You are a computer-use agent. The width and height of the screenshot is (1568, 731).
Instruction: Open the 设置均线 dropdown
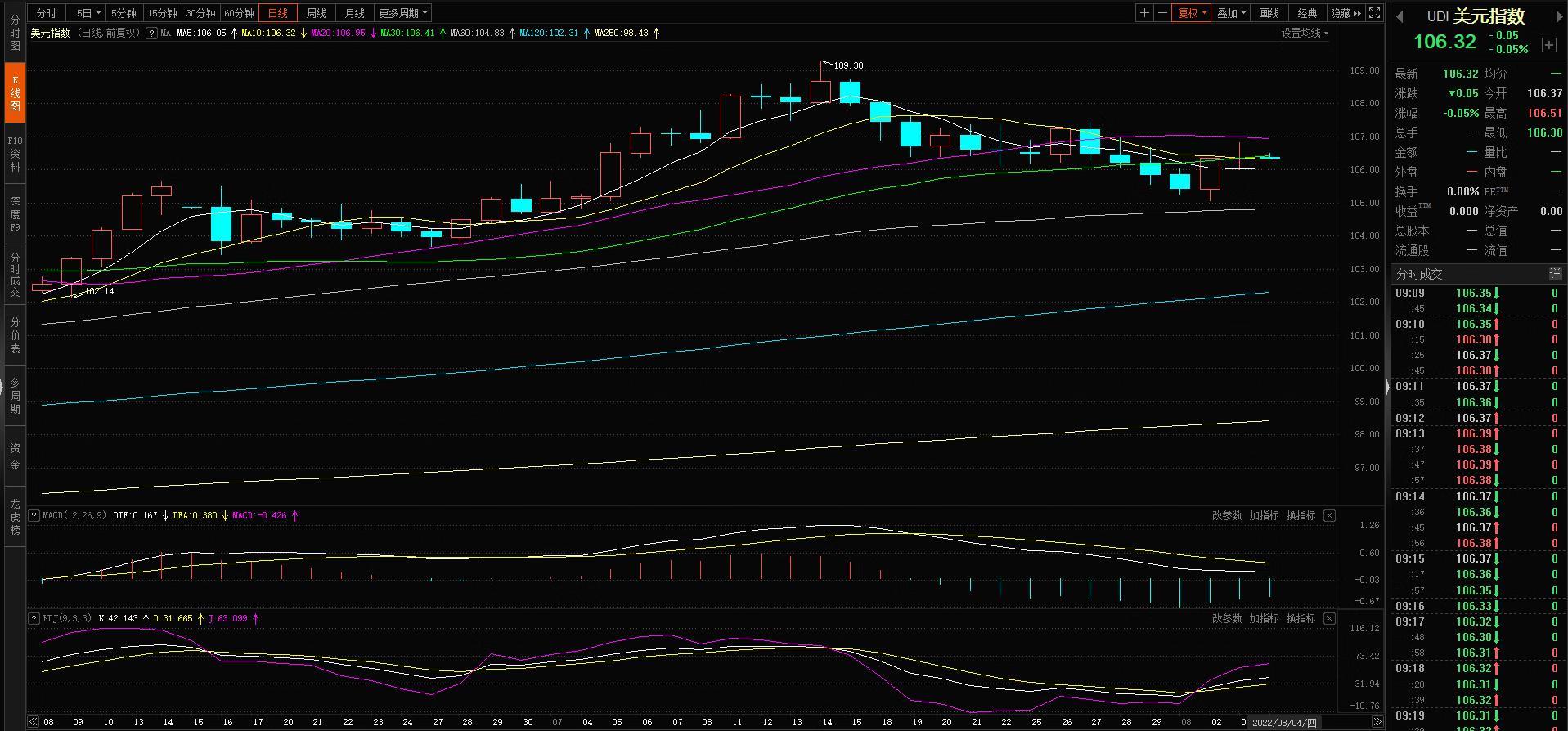[x=1305, y=34]
